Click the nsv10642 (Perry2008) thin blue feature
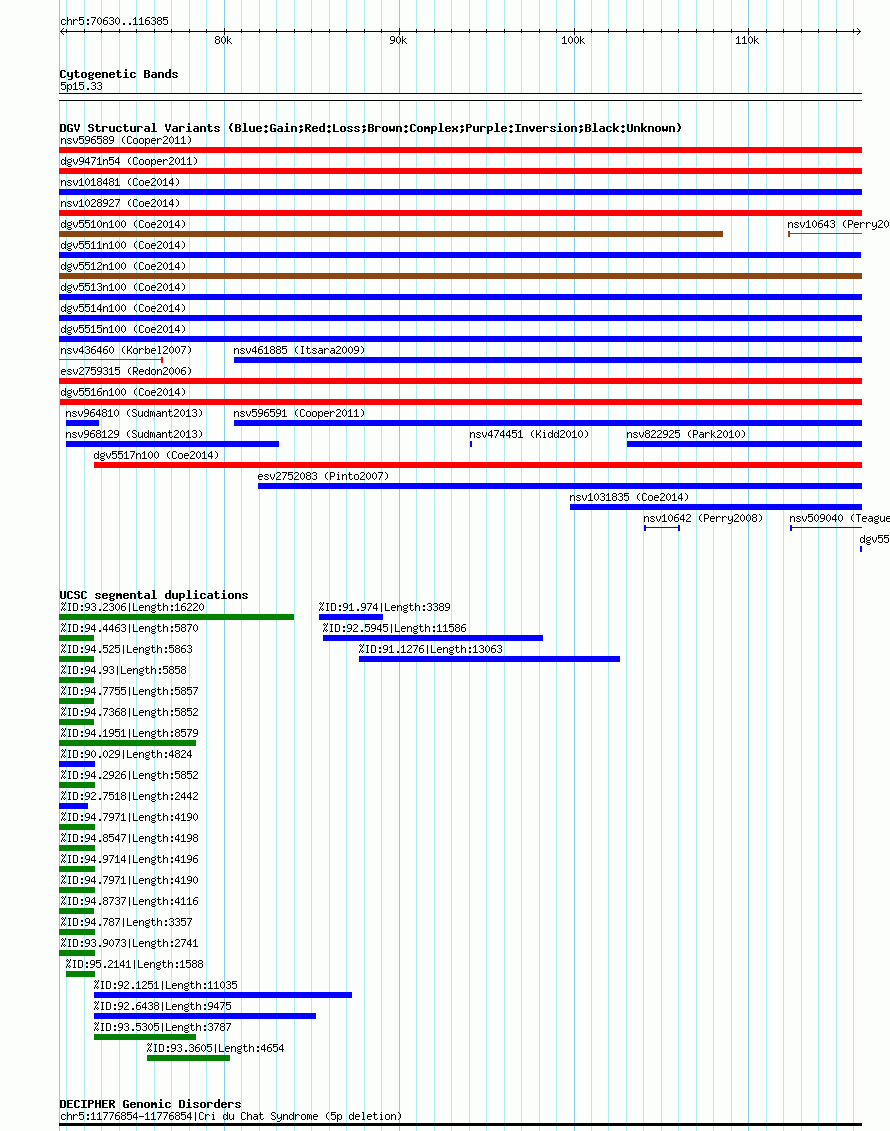The width and height of the screenshot is (890, 1131). pyautogui.click(x=662, y=528)
